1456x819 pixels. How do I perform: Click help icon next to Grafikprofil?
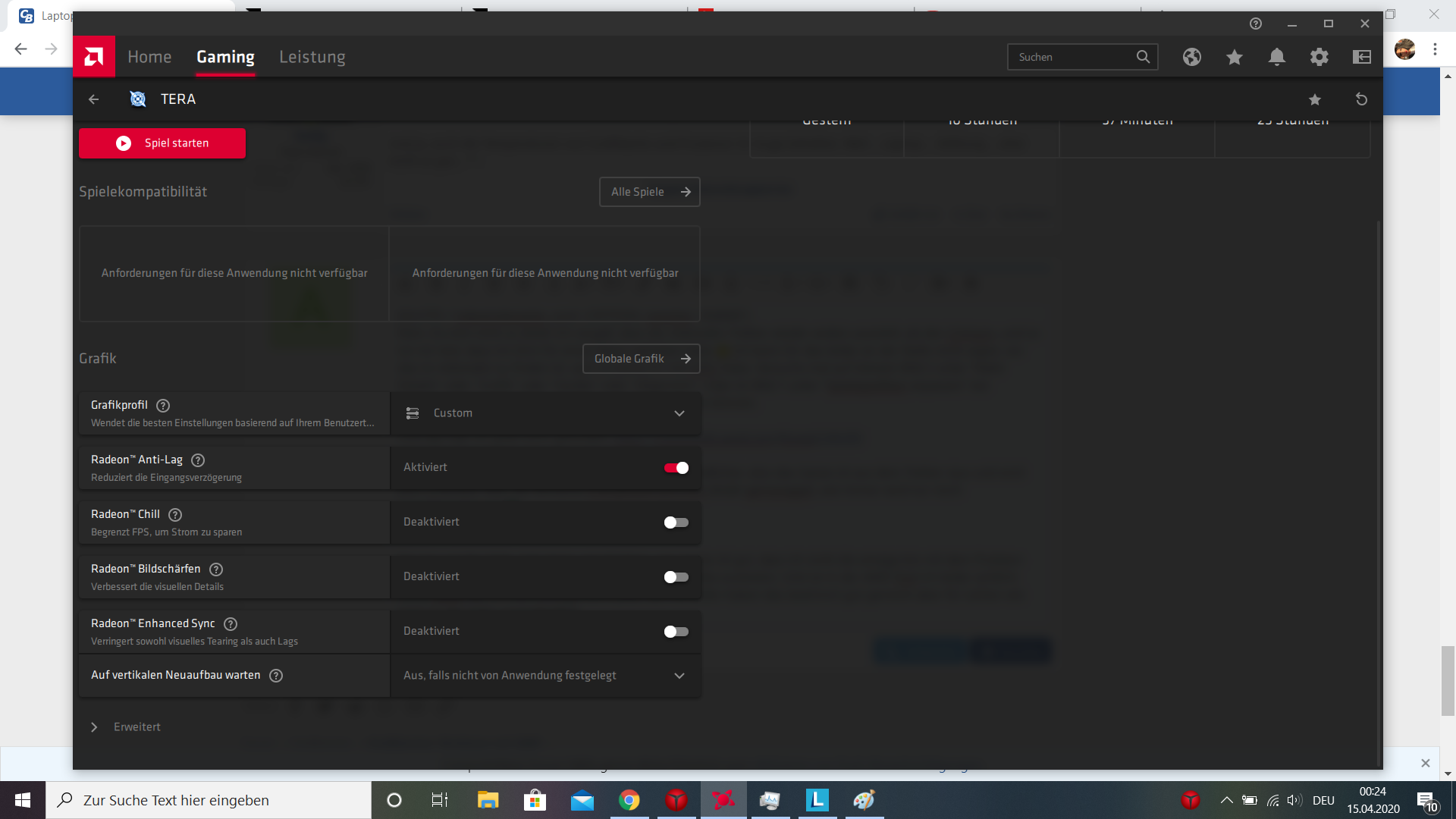pyautogui.click(x=163, y=406)
